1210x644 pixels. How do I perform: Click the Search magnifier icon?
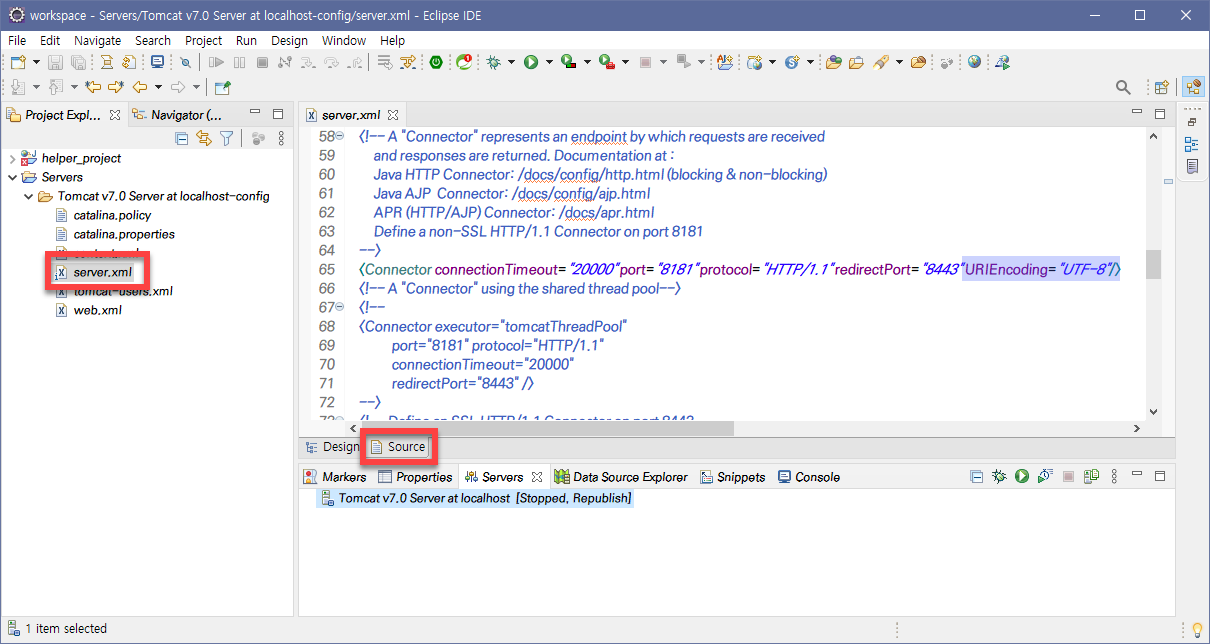pyautogui.click(x=1123, y=88)
